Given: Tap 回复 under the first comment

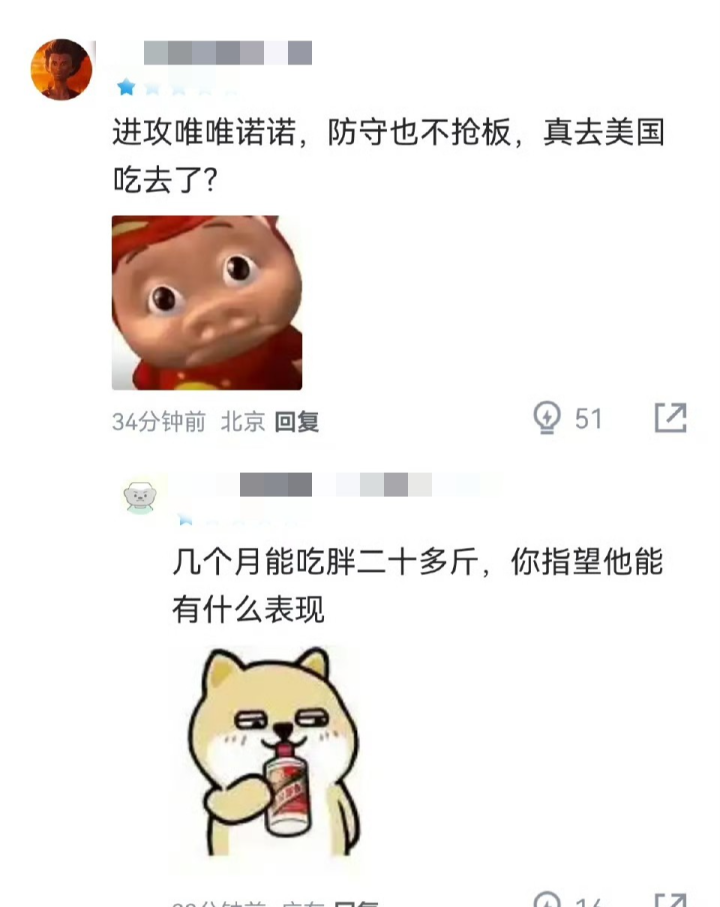Looking at the screenshot, I should click(x=297, y=422).
